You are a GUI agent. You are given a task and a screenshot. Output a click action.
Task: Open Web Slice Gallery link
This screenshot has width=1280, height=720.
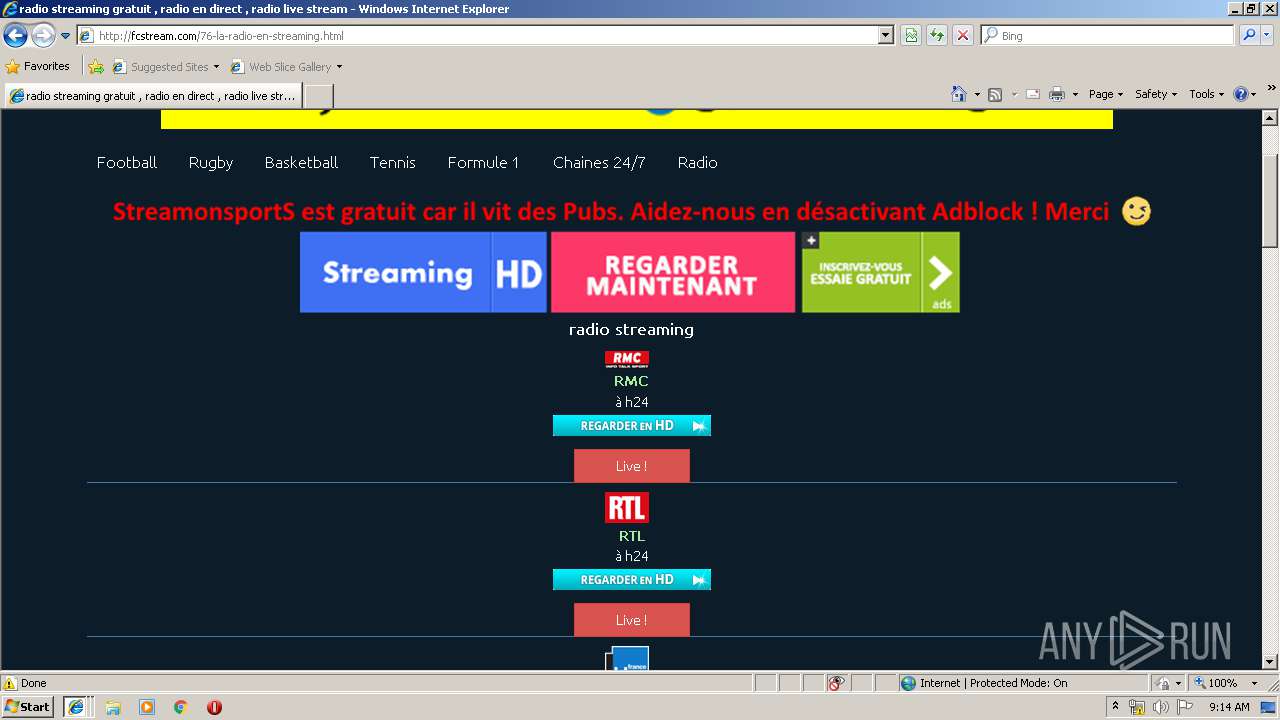click(x=286, y=67)
